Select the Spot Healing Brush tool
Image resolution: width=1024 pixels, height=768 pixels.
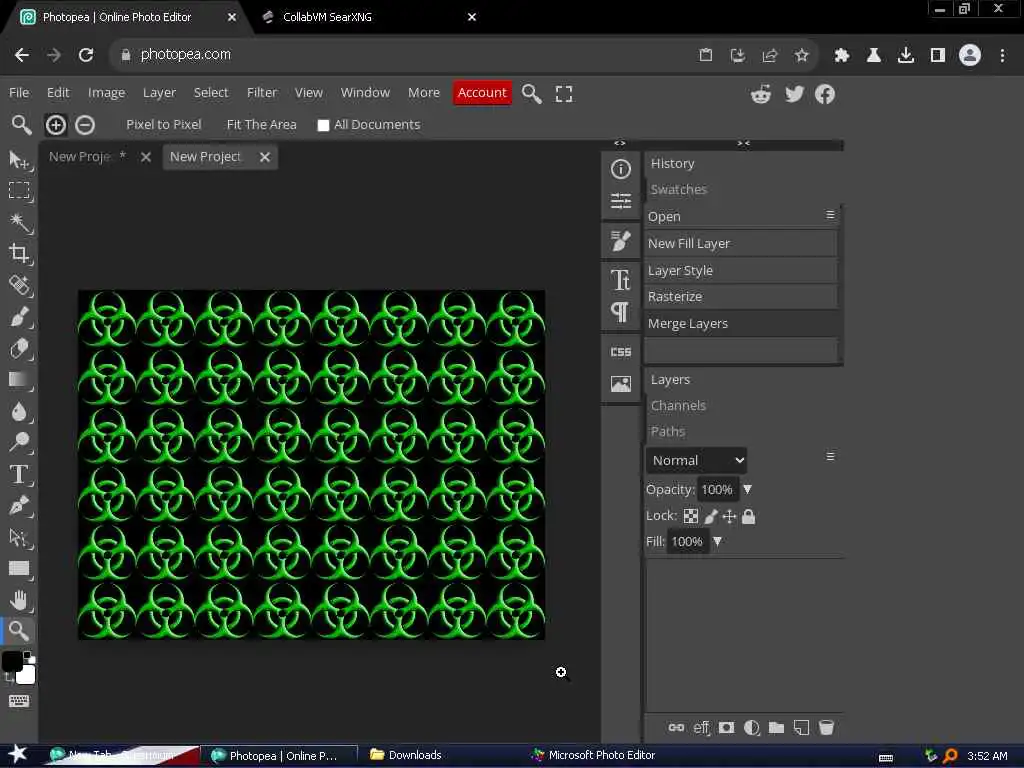18,285
